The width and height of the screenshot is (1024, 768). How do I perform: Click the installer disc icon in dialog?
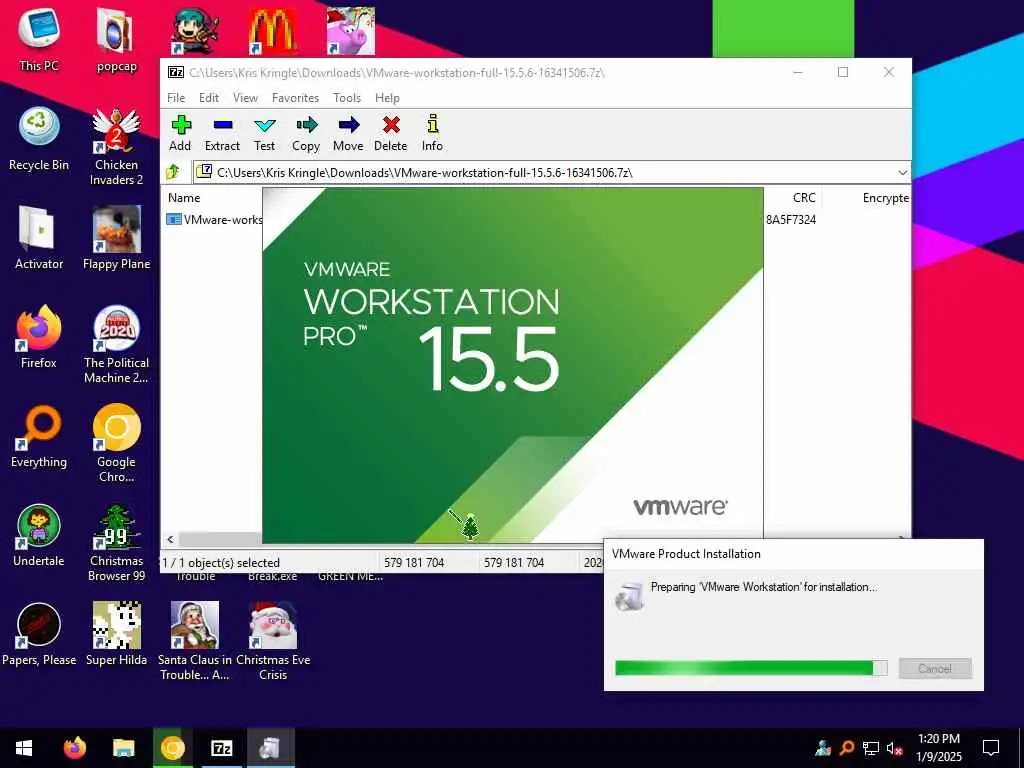pyautogui.click(x=630, y=596)
